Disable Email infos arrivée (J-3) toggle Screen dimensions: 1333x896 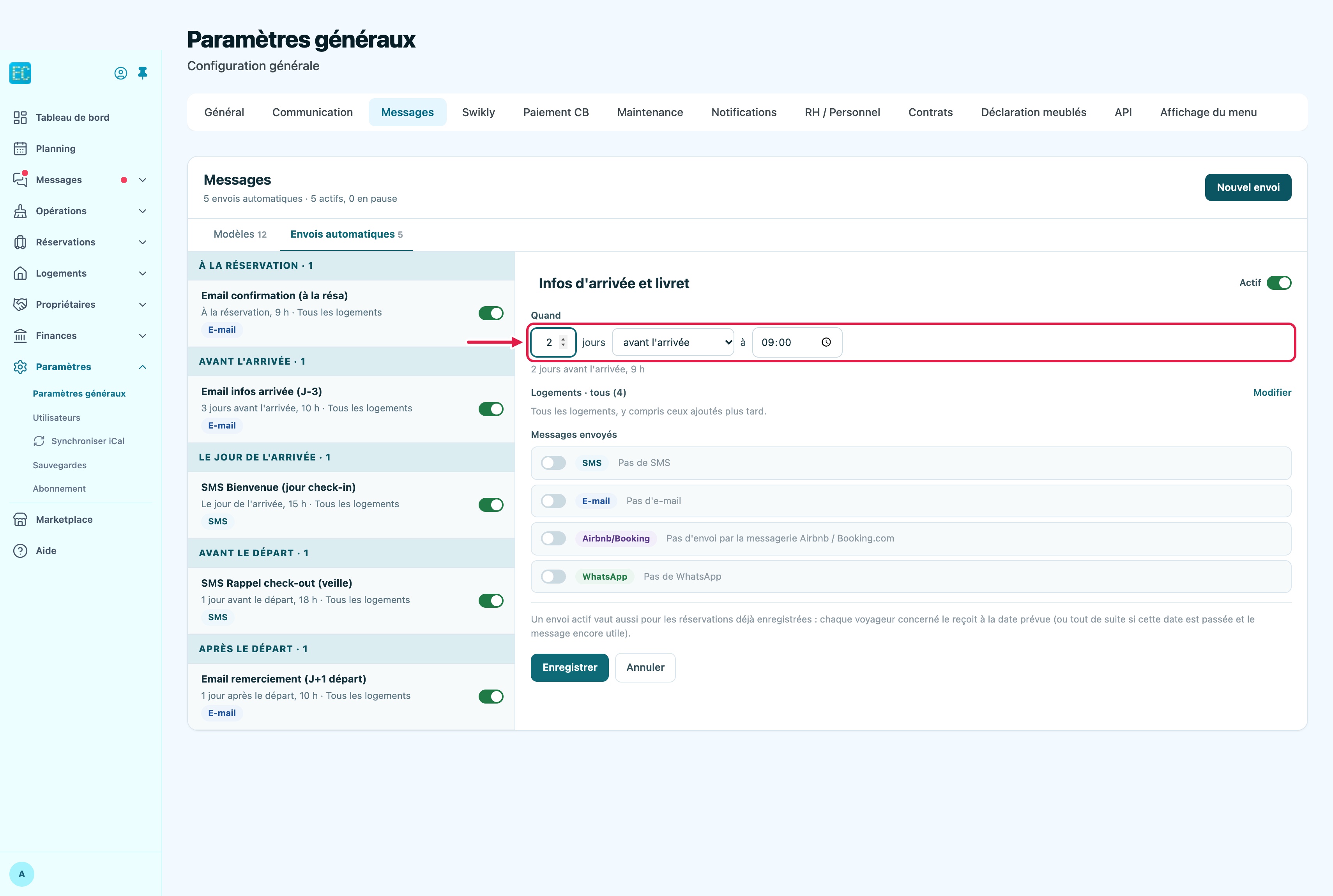pyautogui.click(x=490, y=409)
